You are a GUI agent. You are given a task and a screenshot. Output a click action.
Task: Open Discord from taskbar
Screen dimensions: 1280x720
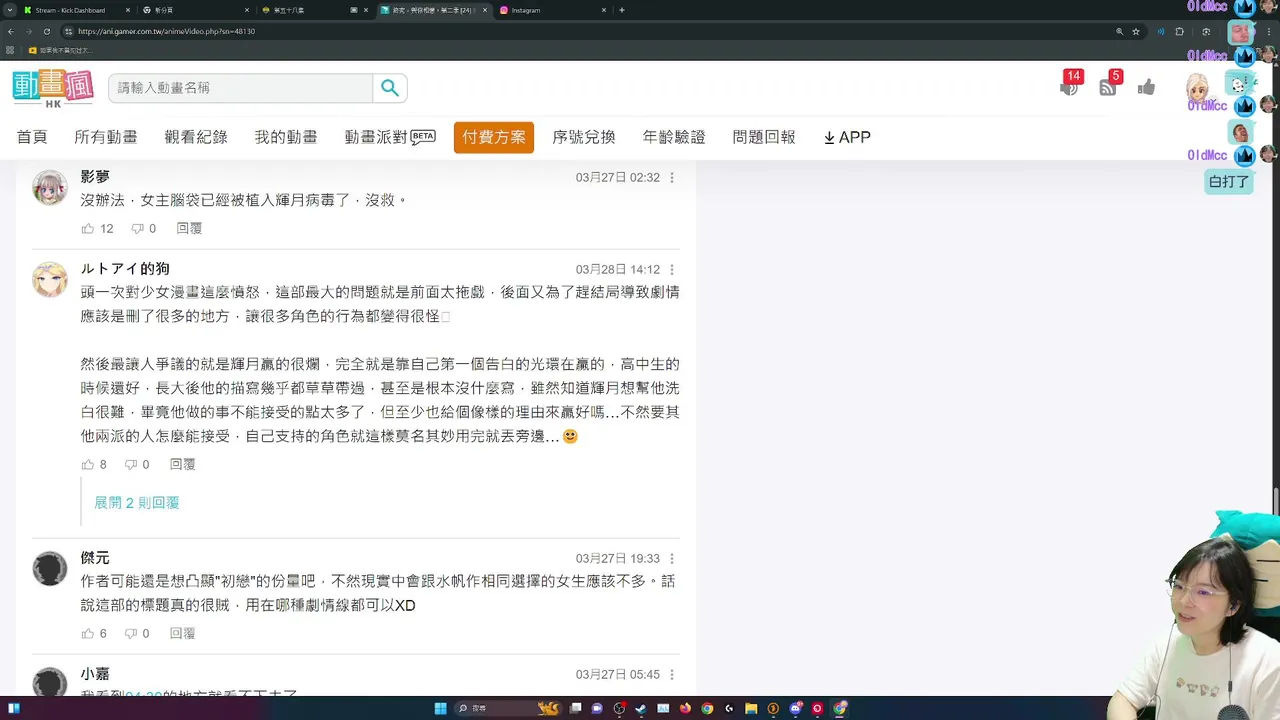pyautogui.click(x=795, y=708)
